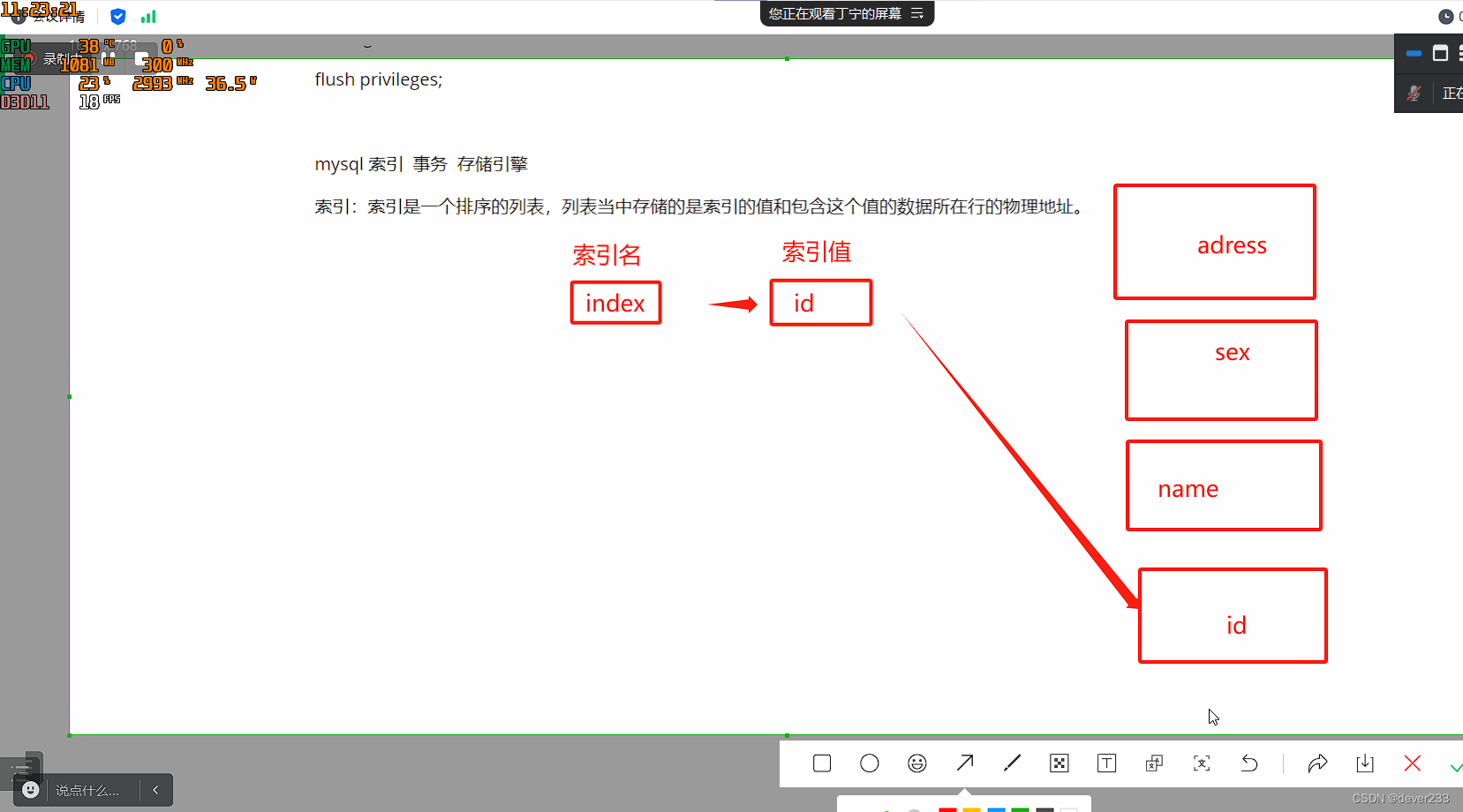Open the emoji sticker tool
Viewport: 1463px width, 812px height.
coord(917,763)
